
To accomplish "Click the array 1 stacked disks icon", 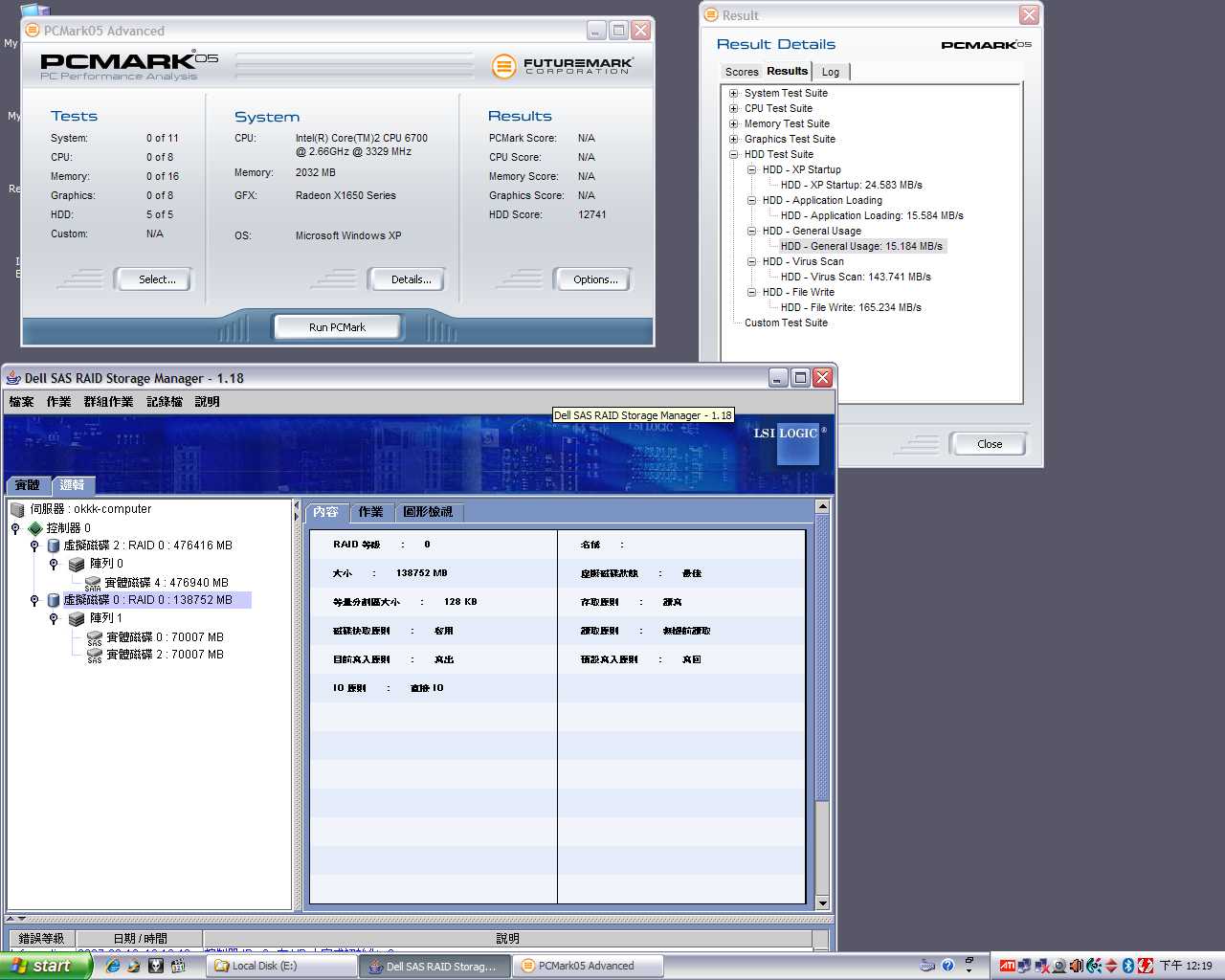I will coord(77,619).
